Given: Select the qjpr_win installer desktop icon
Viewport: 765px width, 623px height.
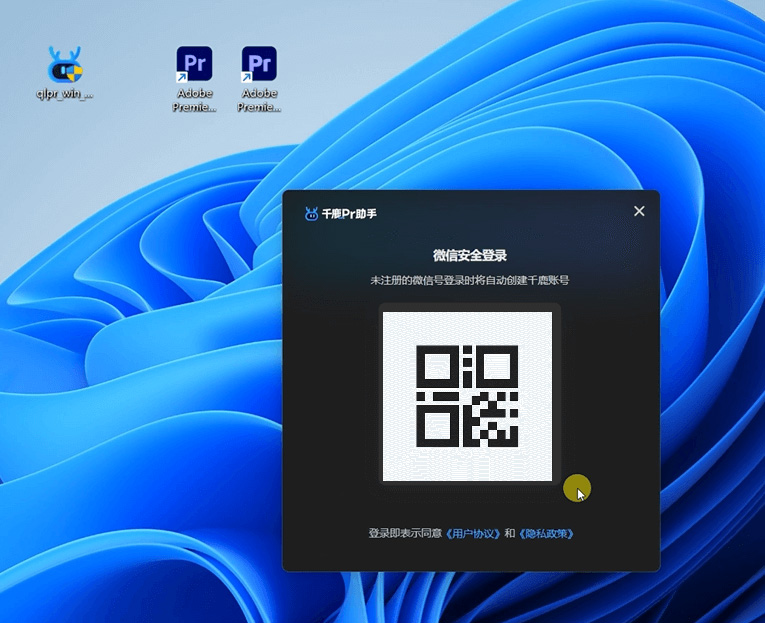Looking at the screenshot, I should (x=65, y=65).
